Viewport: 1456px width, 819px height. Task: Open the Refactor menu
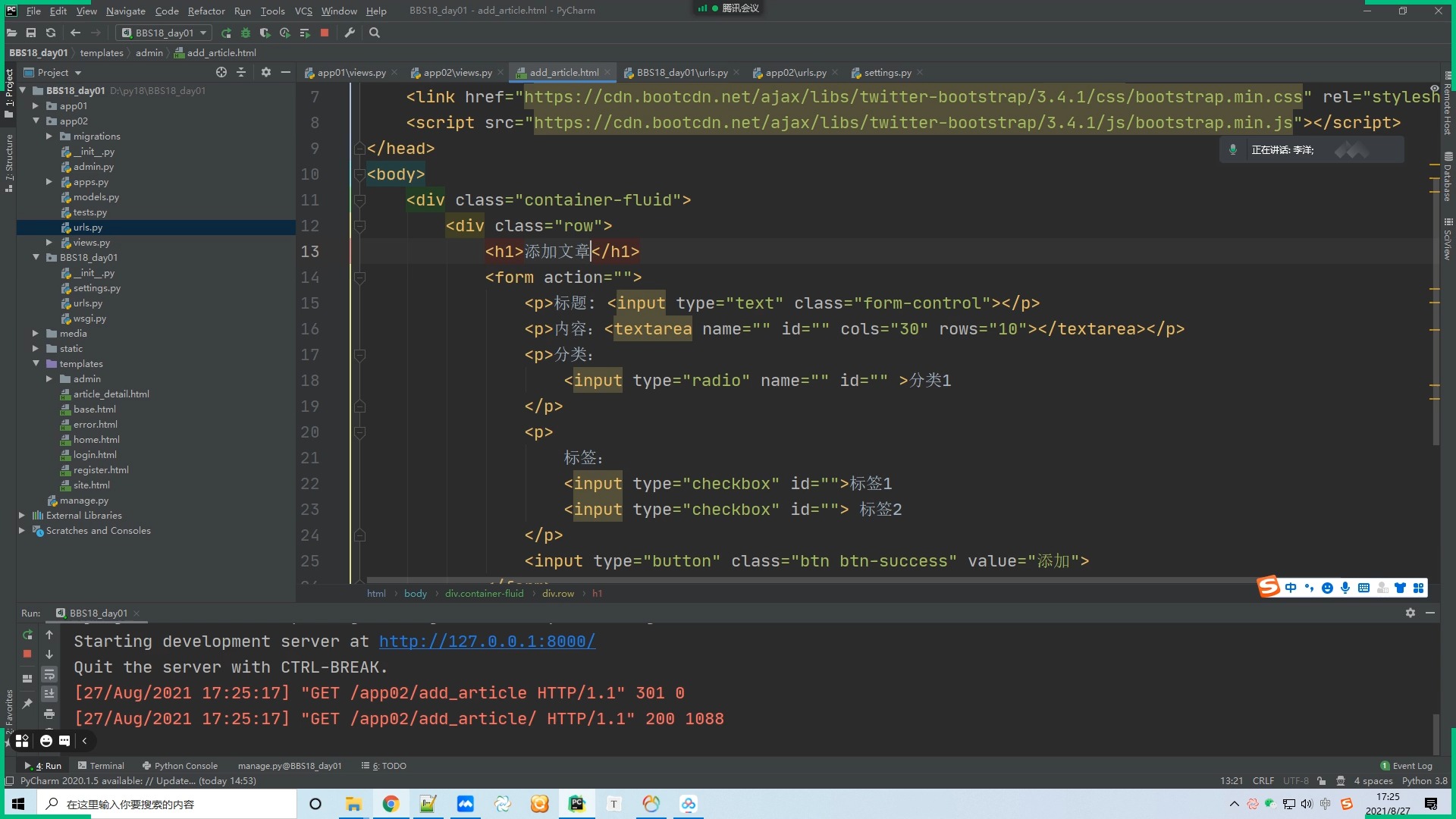(206, 11)
